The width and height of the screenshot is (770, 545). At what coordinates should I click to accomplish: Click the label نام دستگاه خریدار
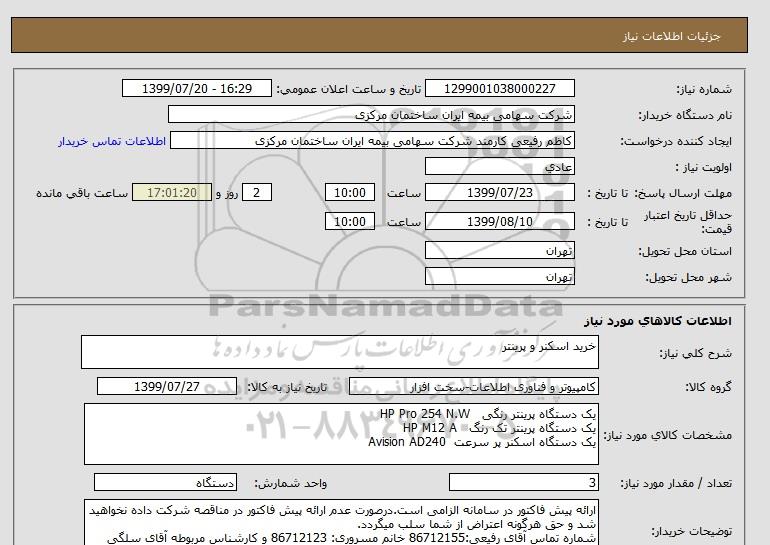click(x=685, y=115)
